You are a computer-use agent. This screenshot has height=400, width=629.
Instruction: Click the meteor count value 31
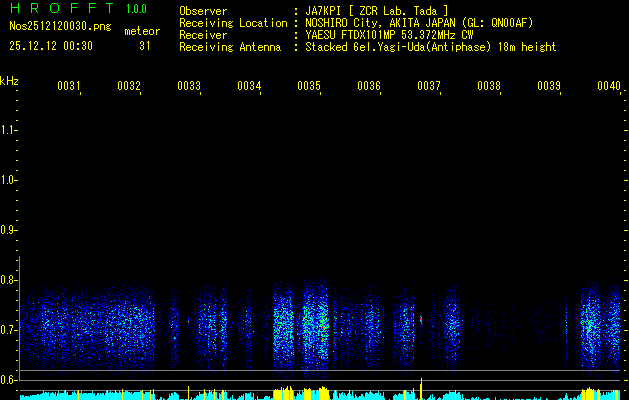click(x=145, y=46)
